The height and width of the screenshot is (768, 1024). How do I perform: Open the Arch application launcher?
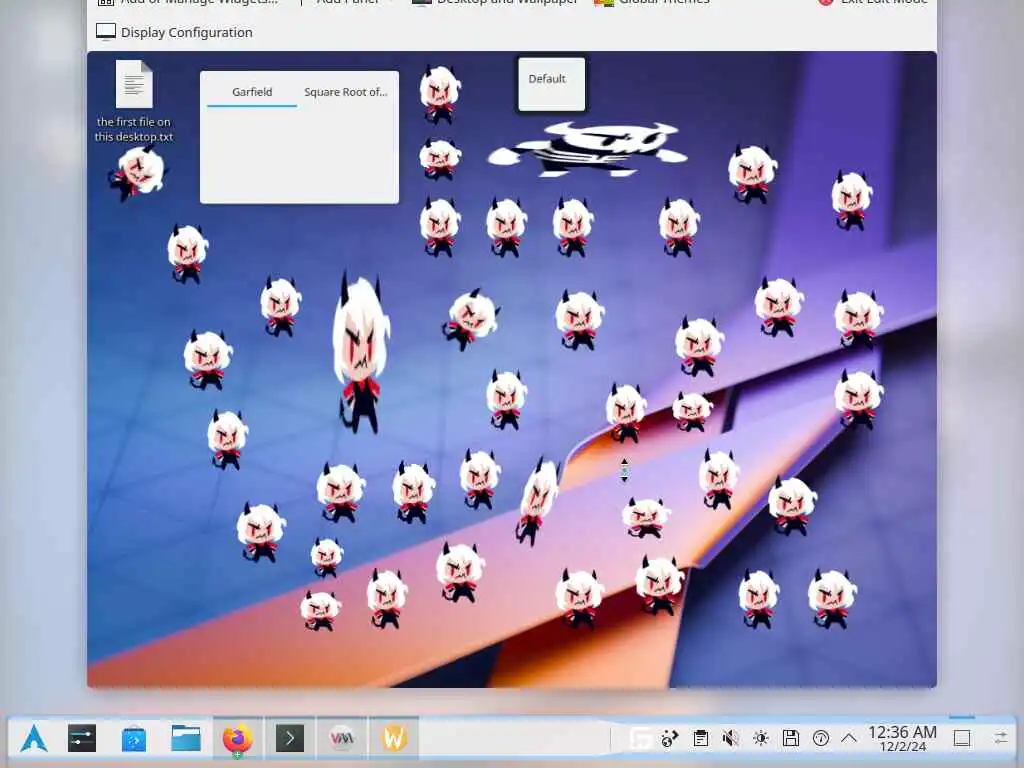(34, 739)
